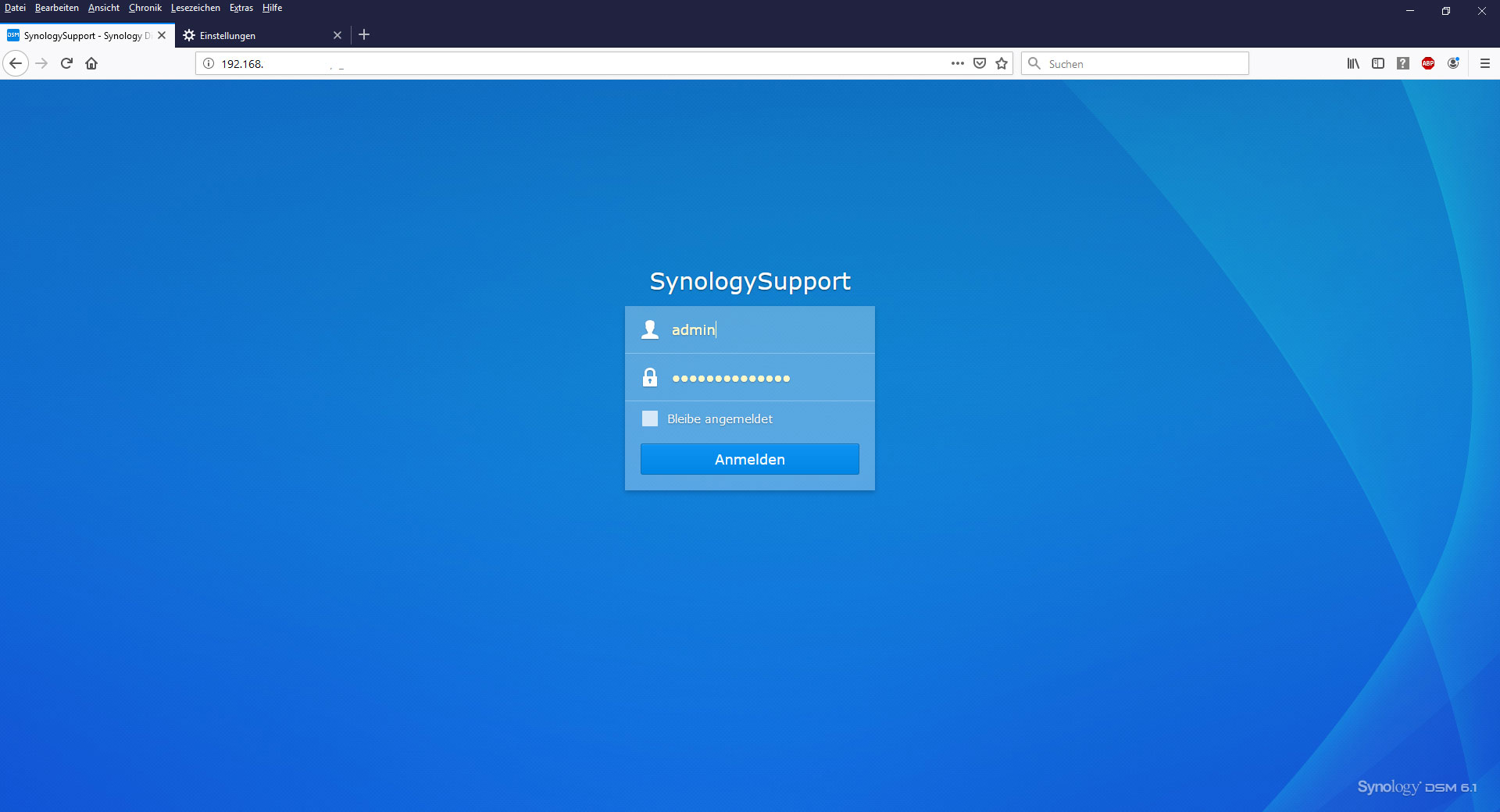Restore down the browser window
1500x812 pixels.
coord(1446,11)
